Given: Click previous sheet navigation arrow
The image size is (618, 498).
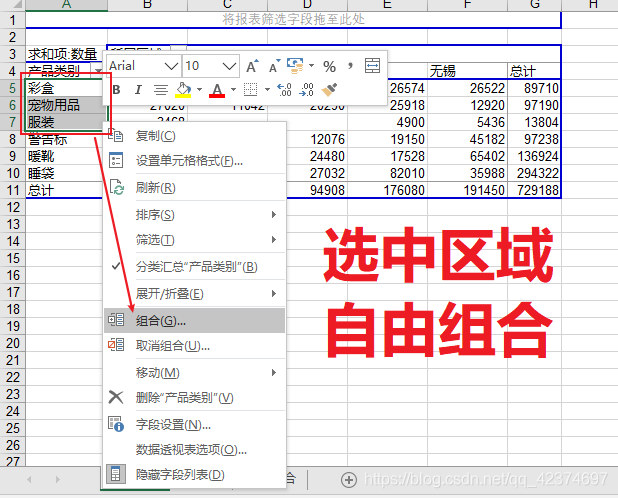Looking at the screenshot, I should pos(29,479).
